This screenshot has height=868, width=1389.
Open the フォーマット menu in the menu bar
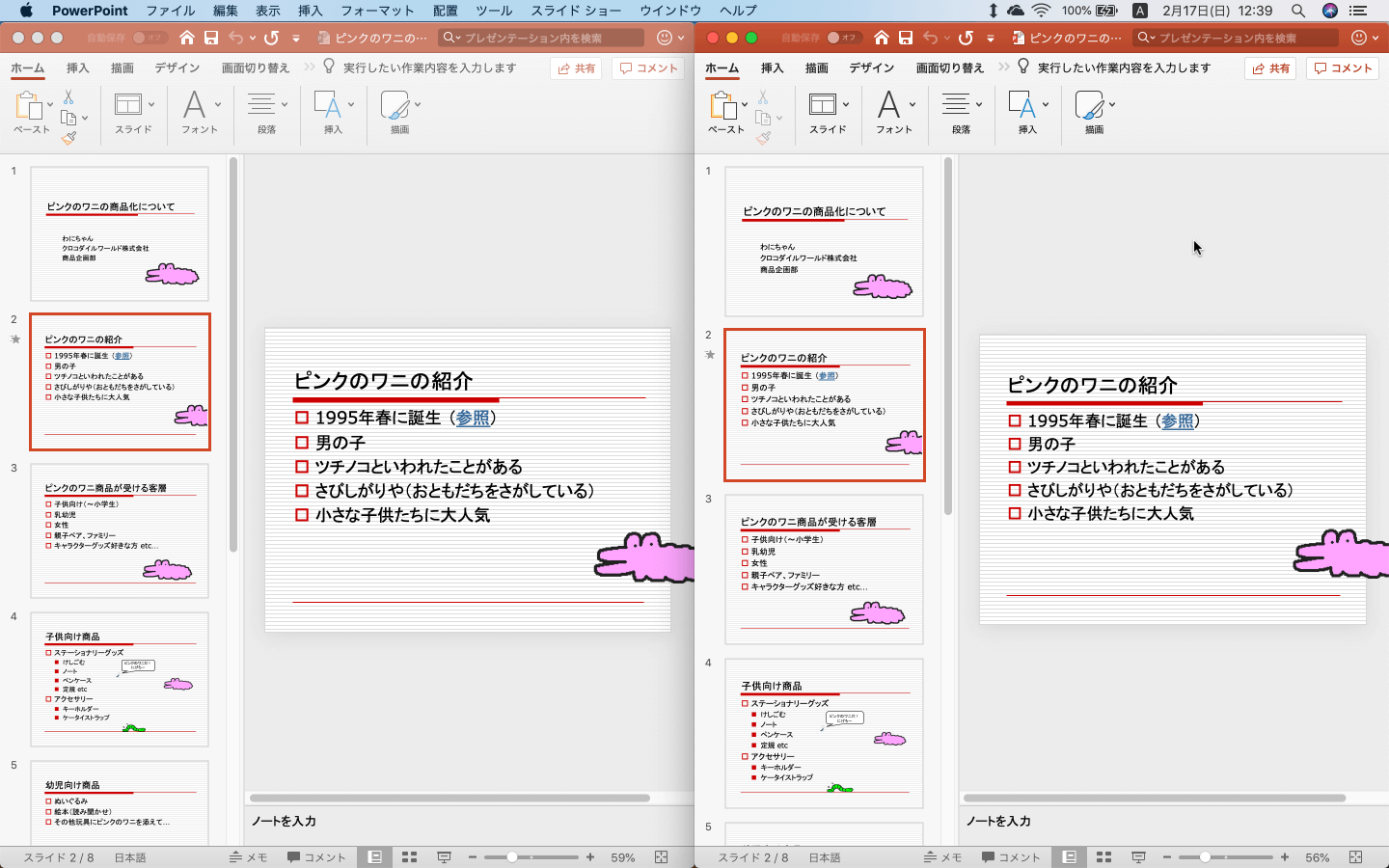tap(377, 11)
